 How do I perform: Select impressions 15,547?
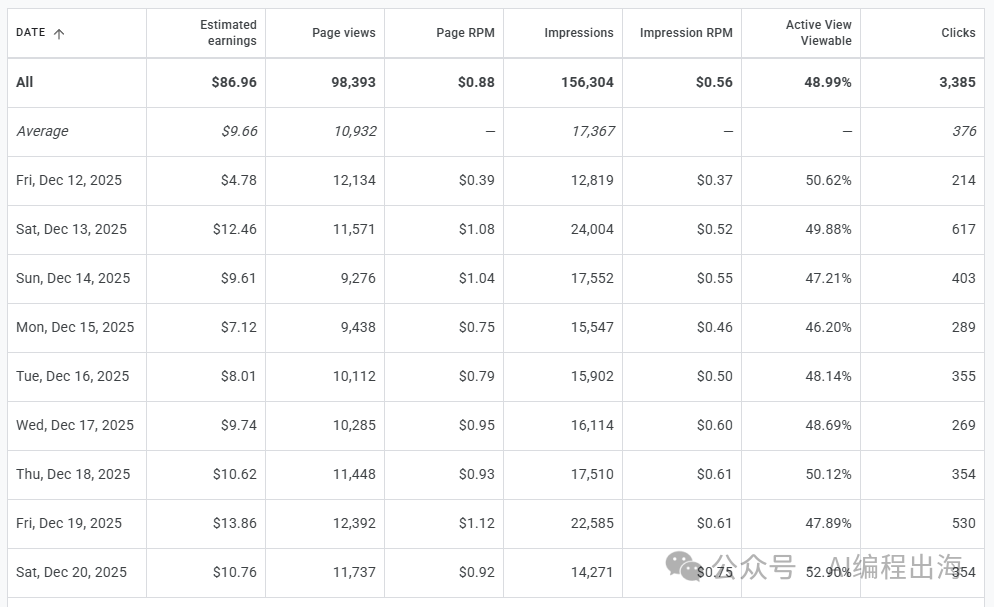click(x=592, y=328)
